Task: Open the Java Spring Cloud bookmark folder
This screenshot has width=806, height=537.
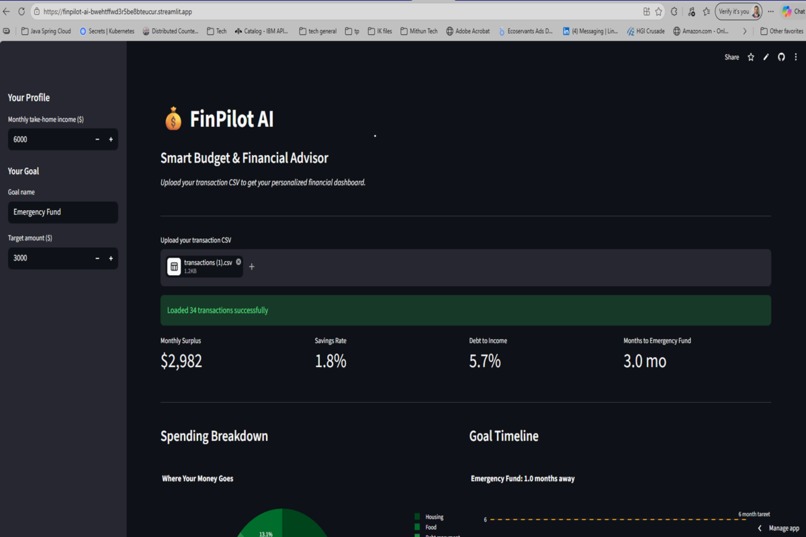Action: click(x=46, y=31)
